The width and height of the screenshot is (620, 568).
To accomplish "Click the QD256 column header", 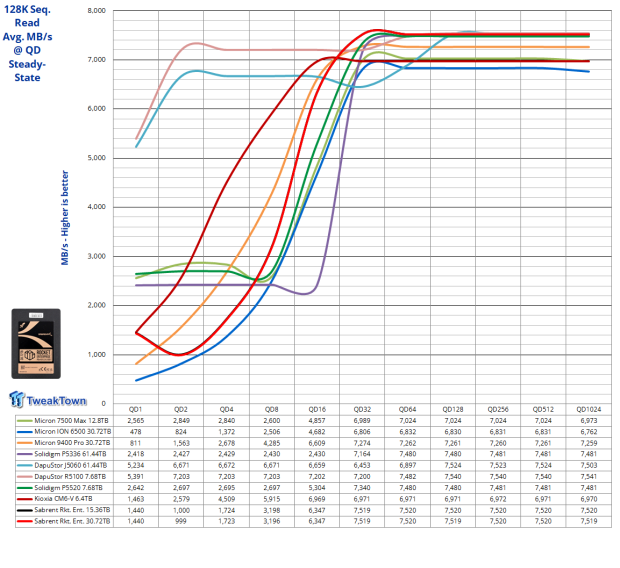I will [x=498, y=409].
